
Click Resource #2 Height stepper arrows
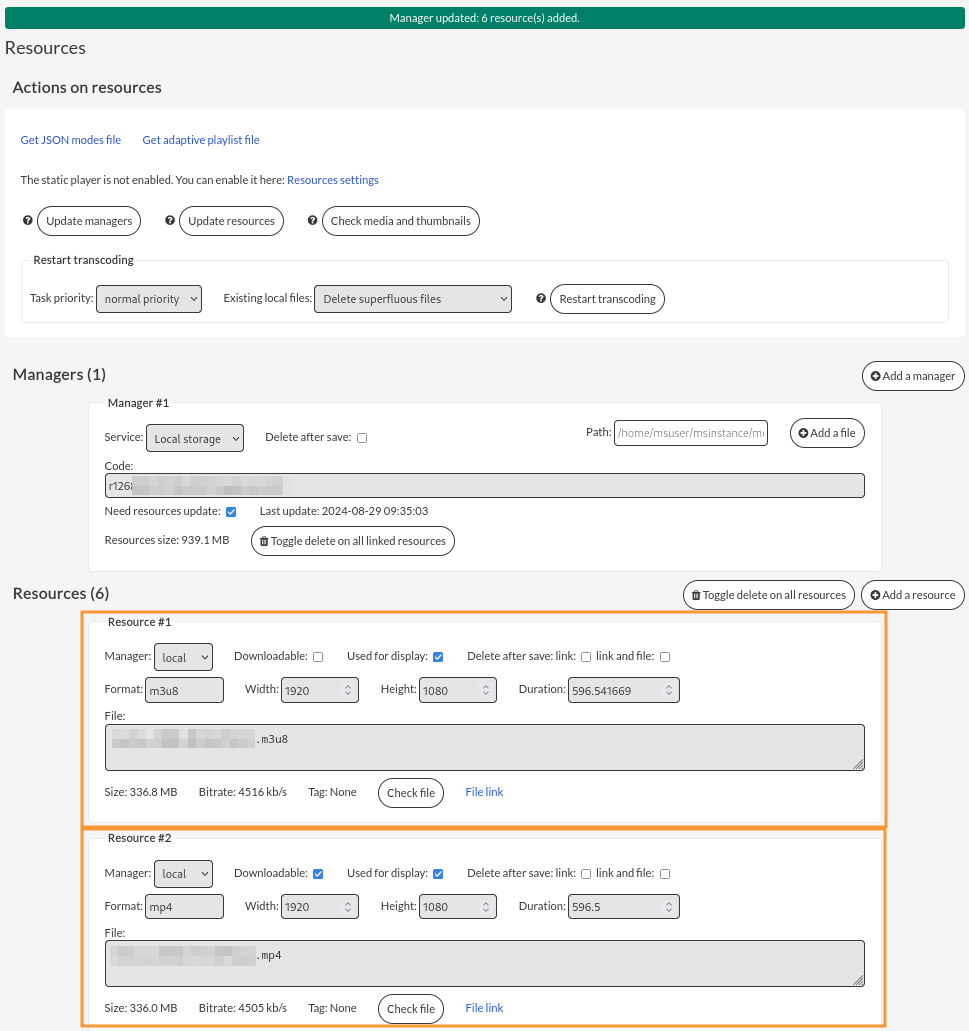pyautogui.click(x=486, y=907)
